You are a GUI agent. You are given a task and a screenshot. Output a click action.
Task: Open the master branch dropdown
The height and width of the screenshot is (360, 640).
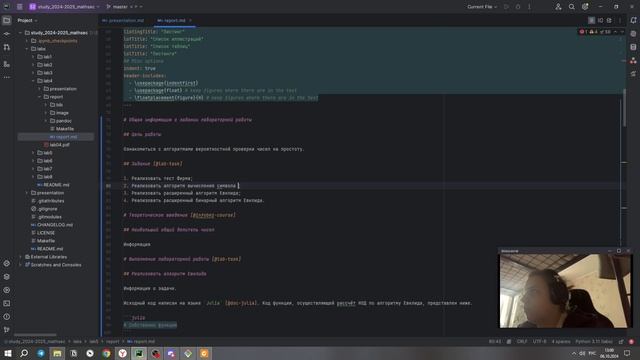point(124,7)
